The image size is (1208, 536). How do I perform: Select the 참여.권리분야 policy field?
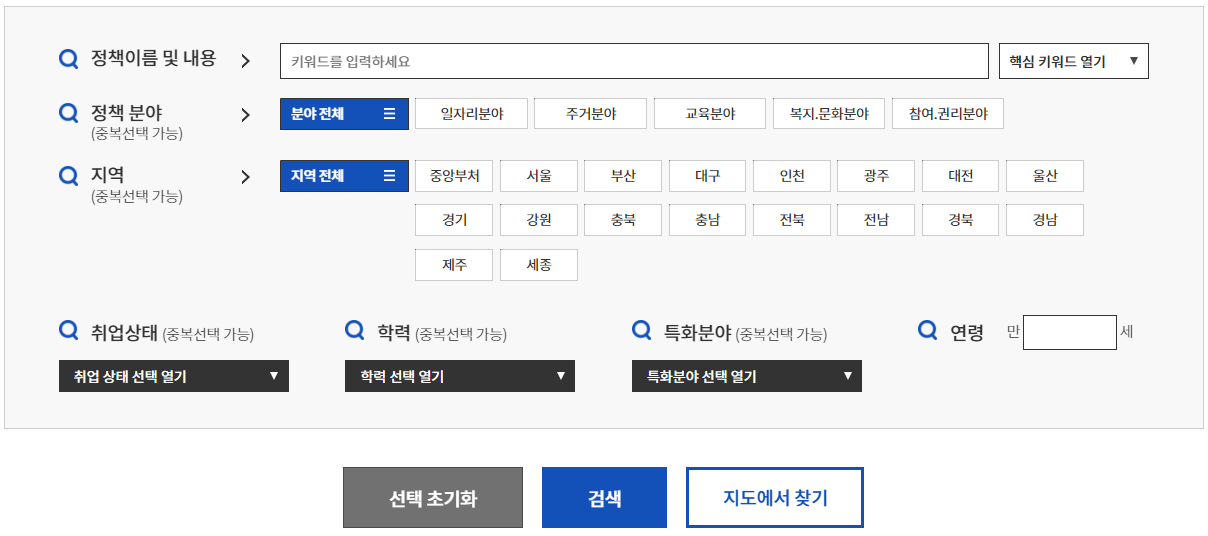click(948, 114)
